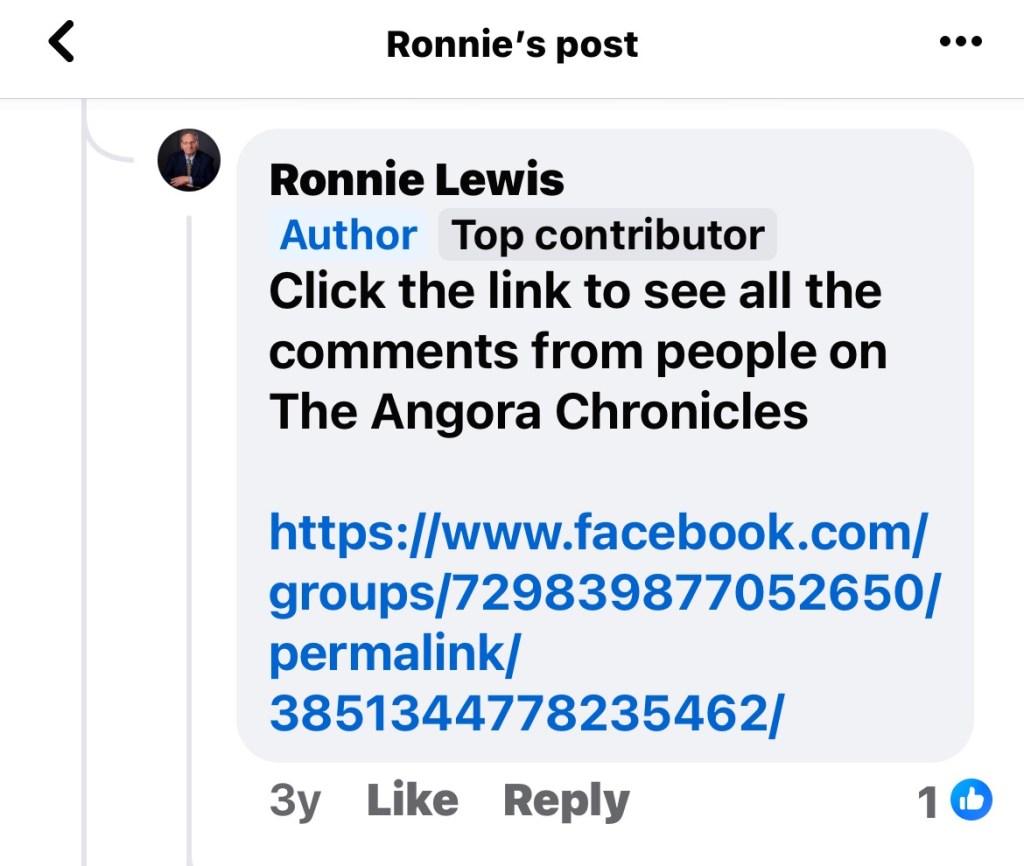Tap the blue thumbs-up reaction icon

(971, 800)
